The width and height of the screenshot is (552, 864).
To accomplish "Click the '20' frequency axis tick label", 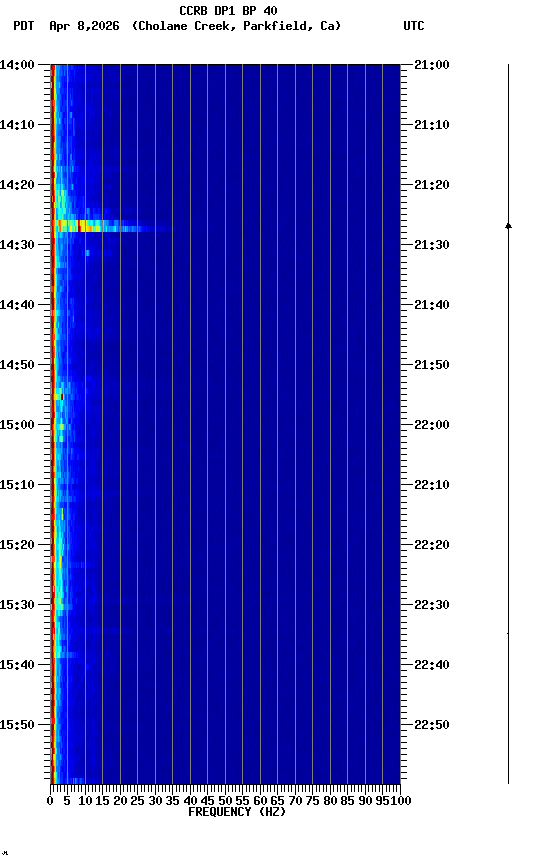I will (x=120, y=801).
